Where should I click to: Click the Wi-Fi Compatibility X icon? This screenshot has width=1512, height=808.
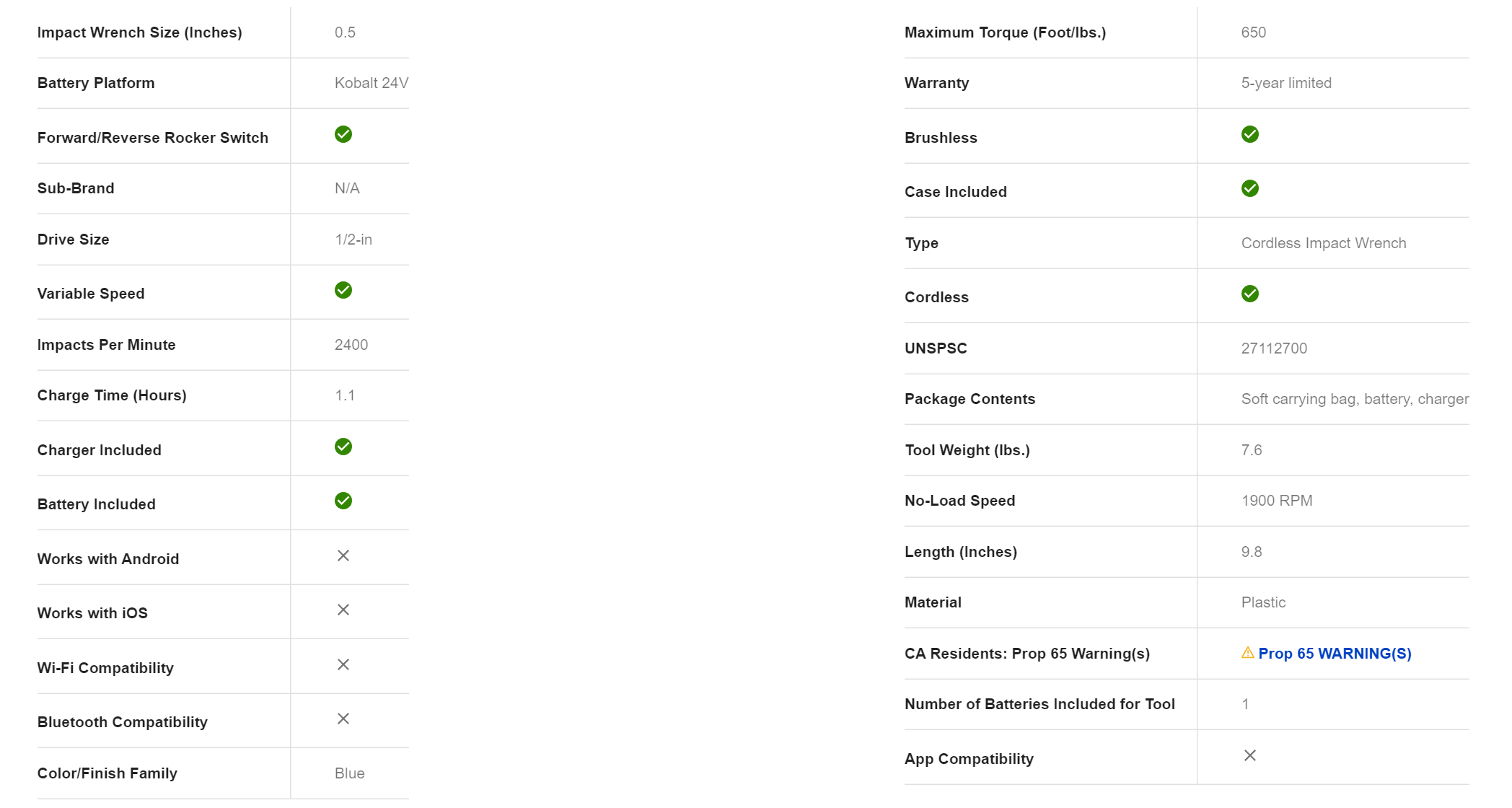click(343, 664)
